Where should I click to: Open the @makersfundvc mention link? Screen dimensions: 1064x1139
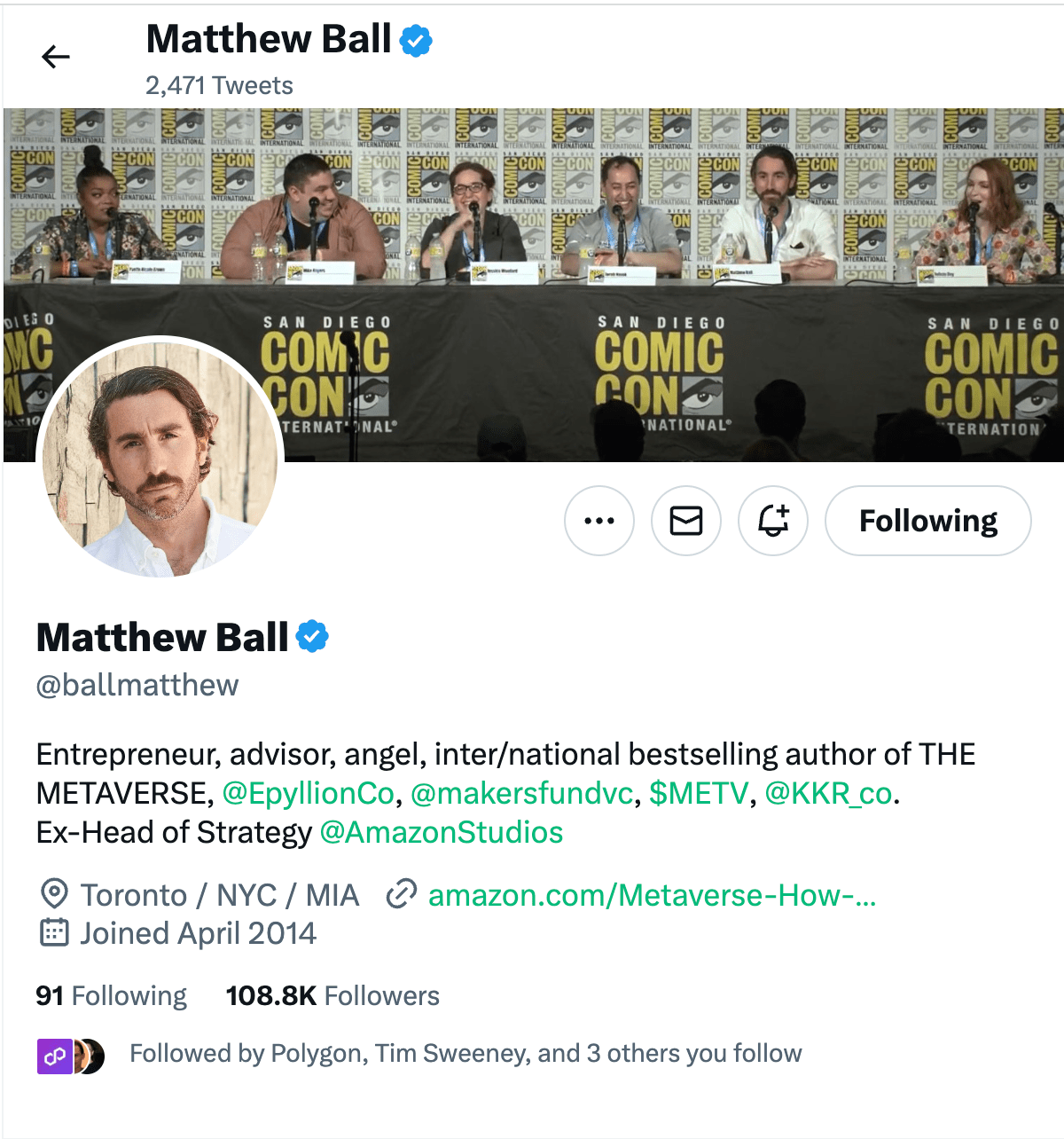coord(522,793)
